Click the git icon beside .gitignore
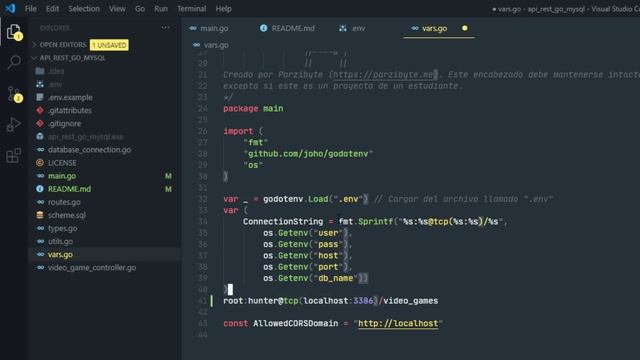Viewport: 640px width, 360px height. click(40, 123)
